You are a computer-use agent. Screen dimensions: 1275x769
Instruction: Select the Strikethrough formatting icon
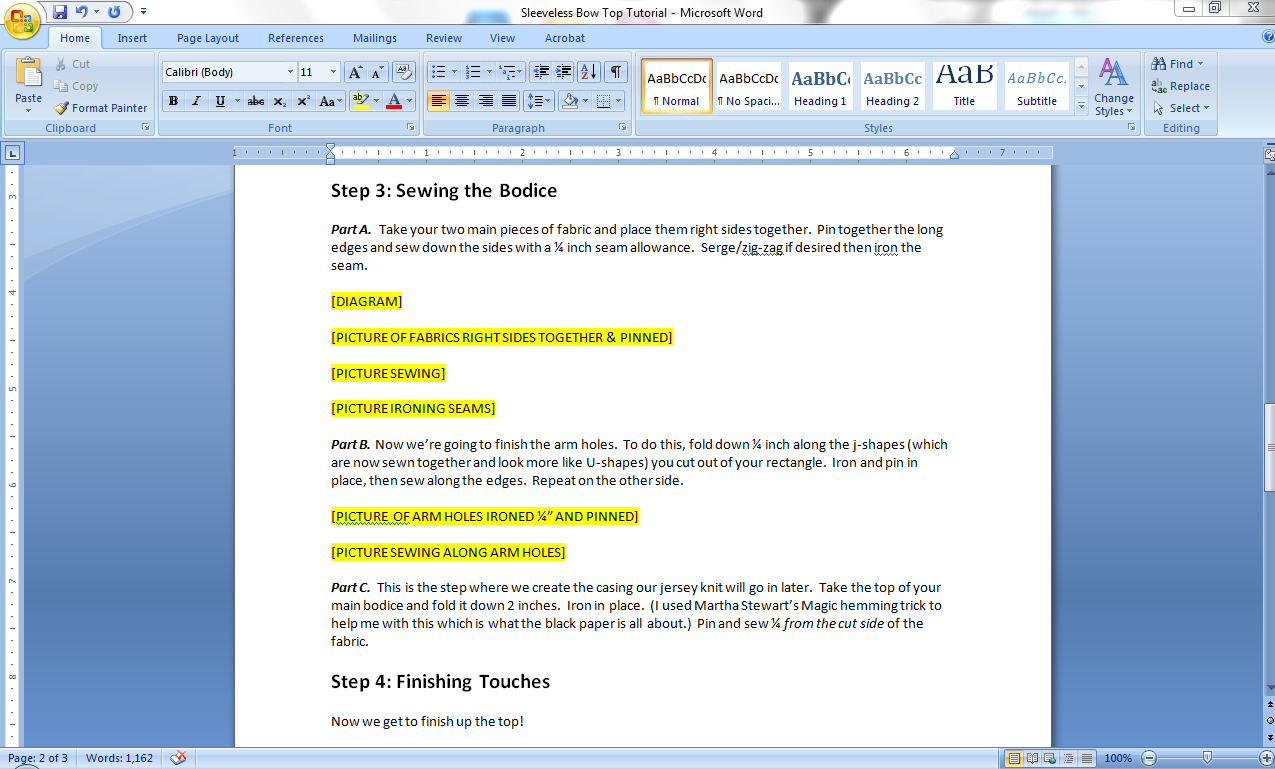254,102
